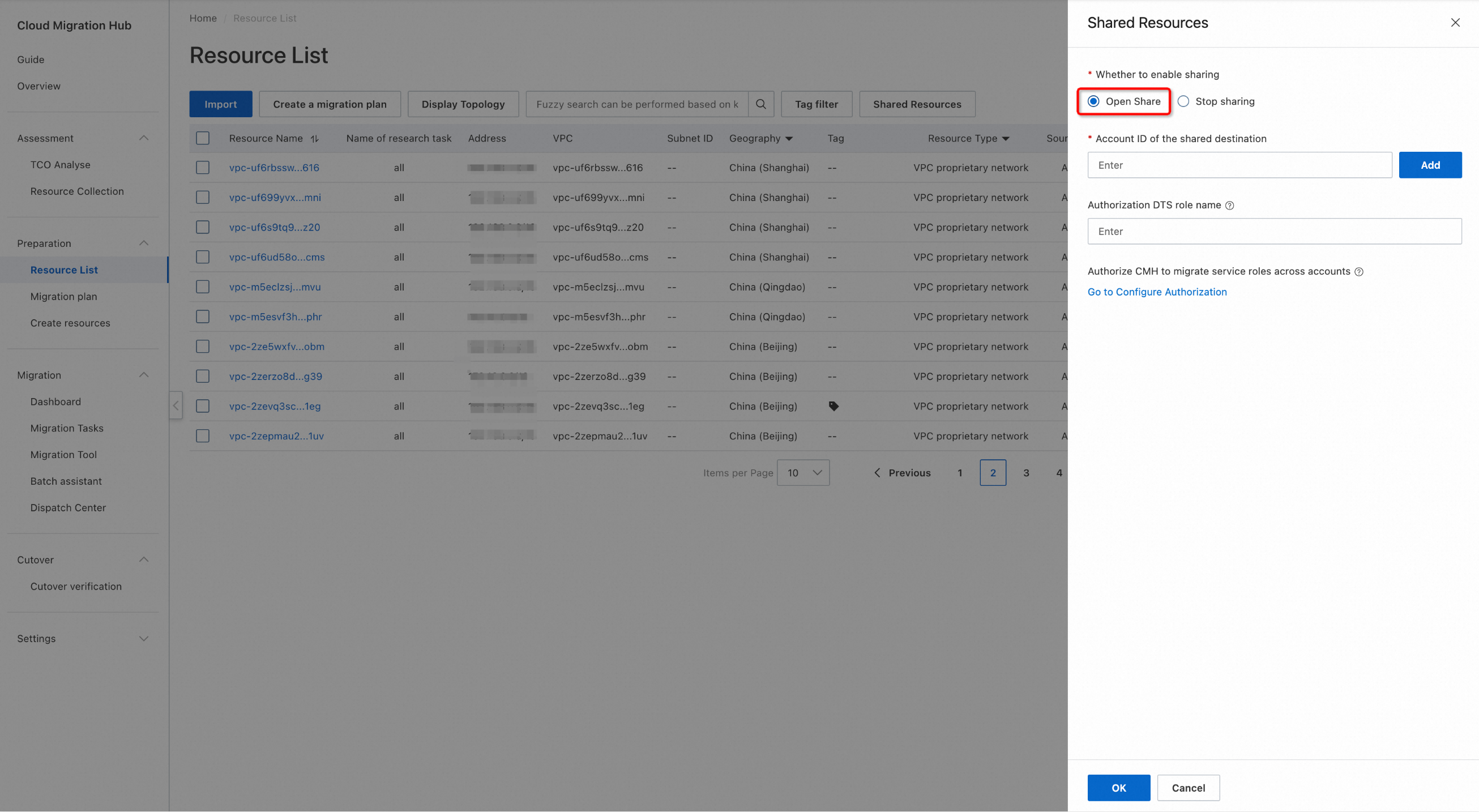Open Guide in the sidebar
This screenshot has height=812, width=1479.
31,59
